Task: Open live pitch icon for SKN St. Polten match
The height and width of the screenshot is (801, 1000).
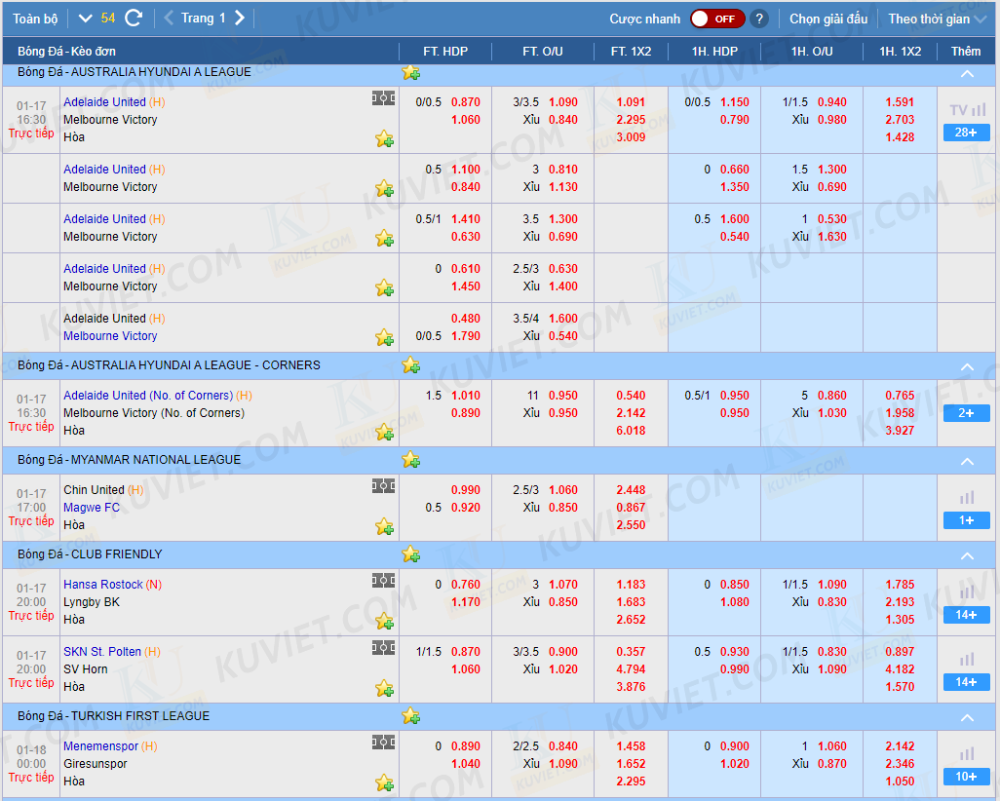Action: (x=383, y=648)
